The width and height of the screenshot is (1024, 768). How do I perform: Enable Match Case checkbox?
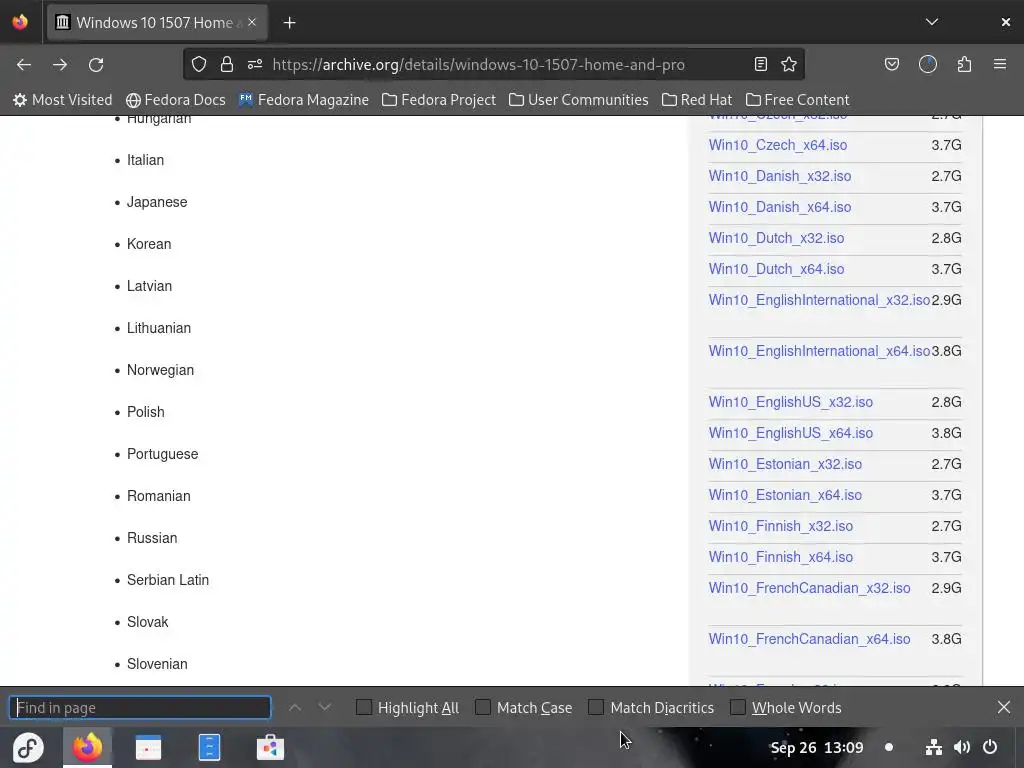click(x=483, y=707)
